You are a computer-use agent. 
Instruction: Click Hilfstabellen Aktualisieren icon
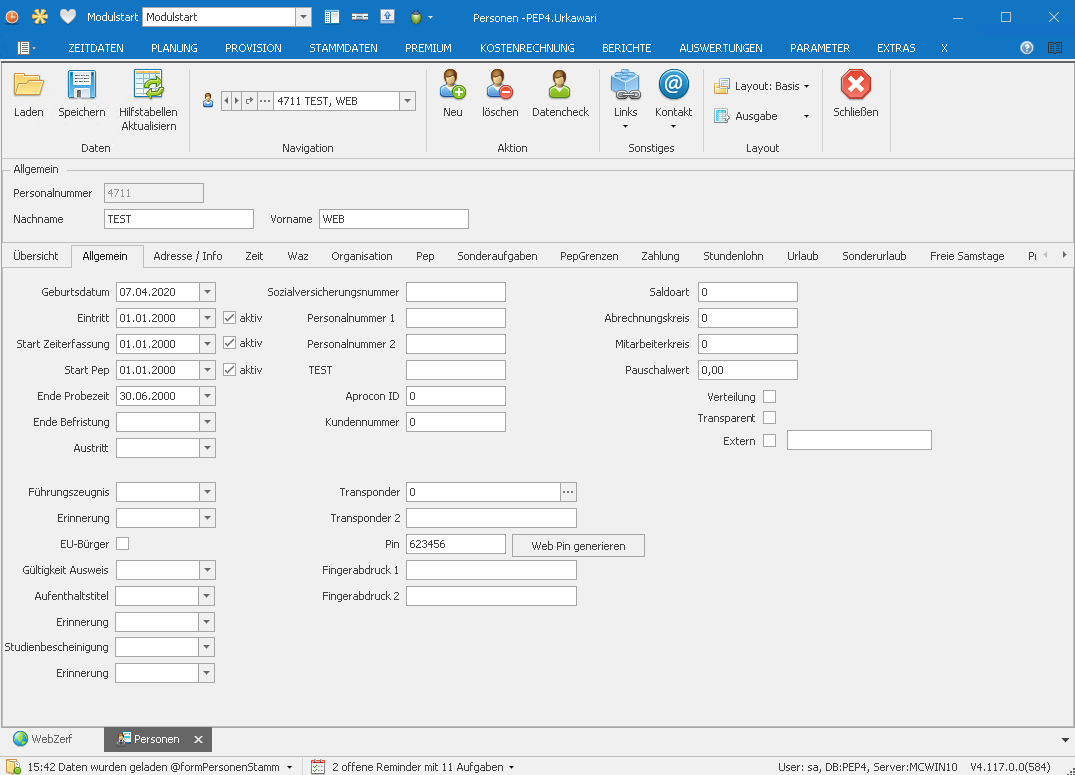[149, 86]
